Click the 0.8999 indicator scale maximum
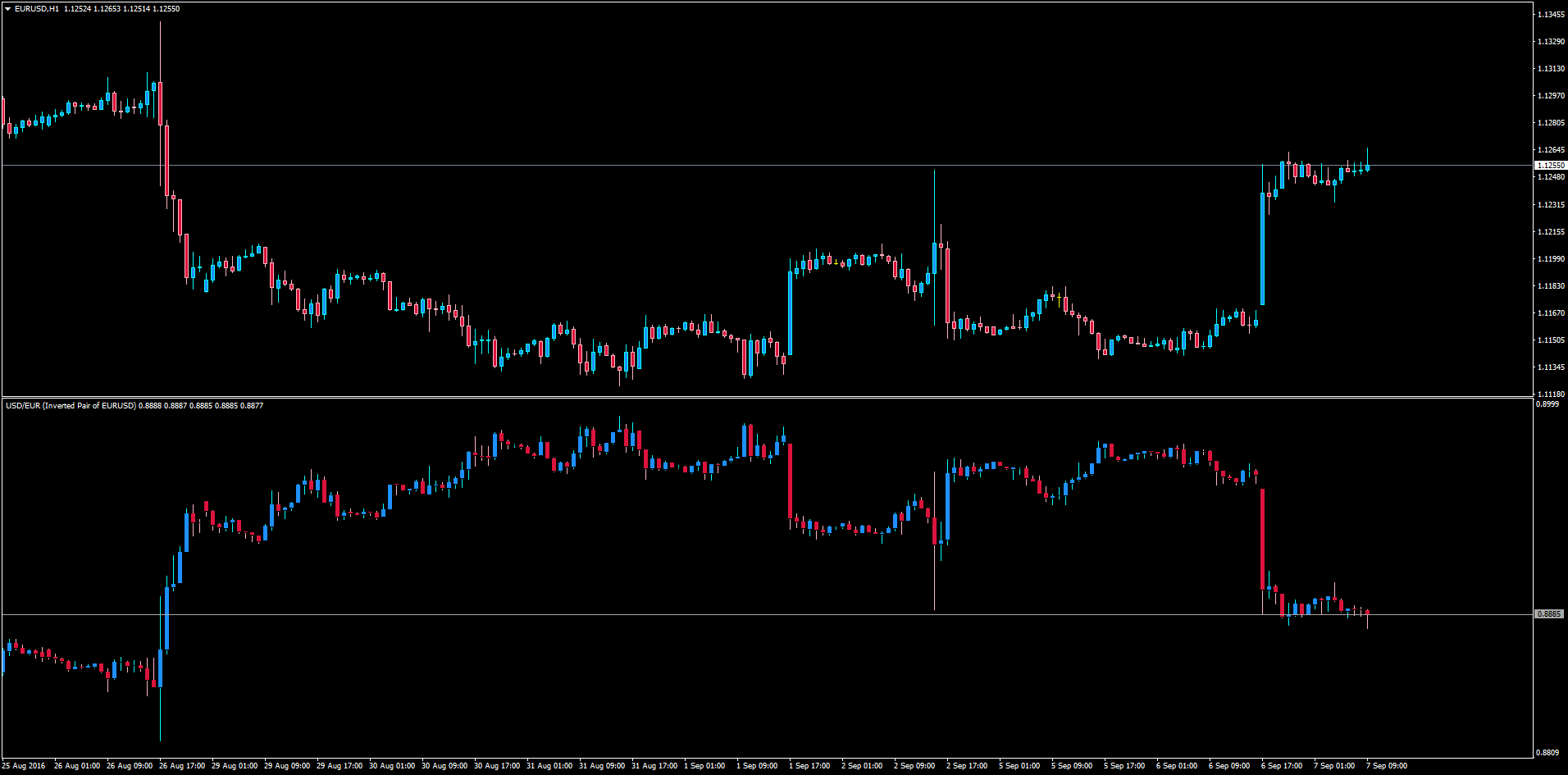 click(1547, 404)
